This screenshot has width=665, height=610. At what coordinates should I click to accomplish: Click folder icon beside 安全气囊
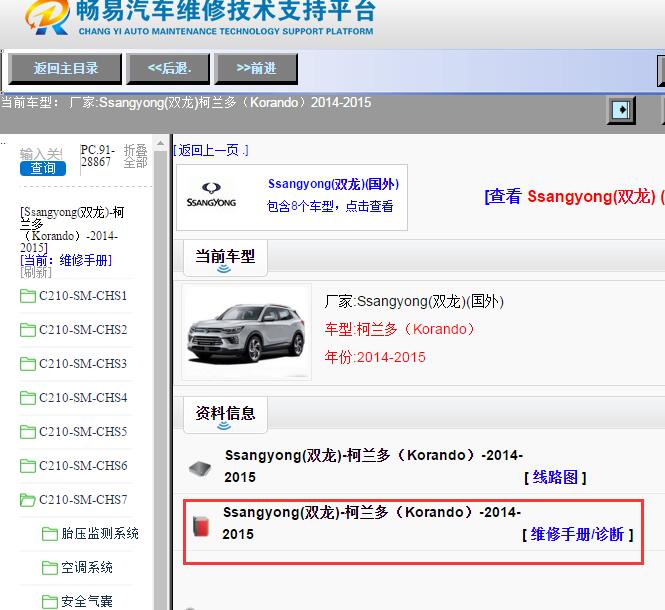tap(50, 602)
